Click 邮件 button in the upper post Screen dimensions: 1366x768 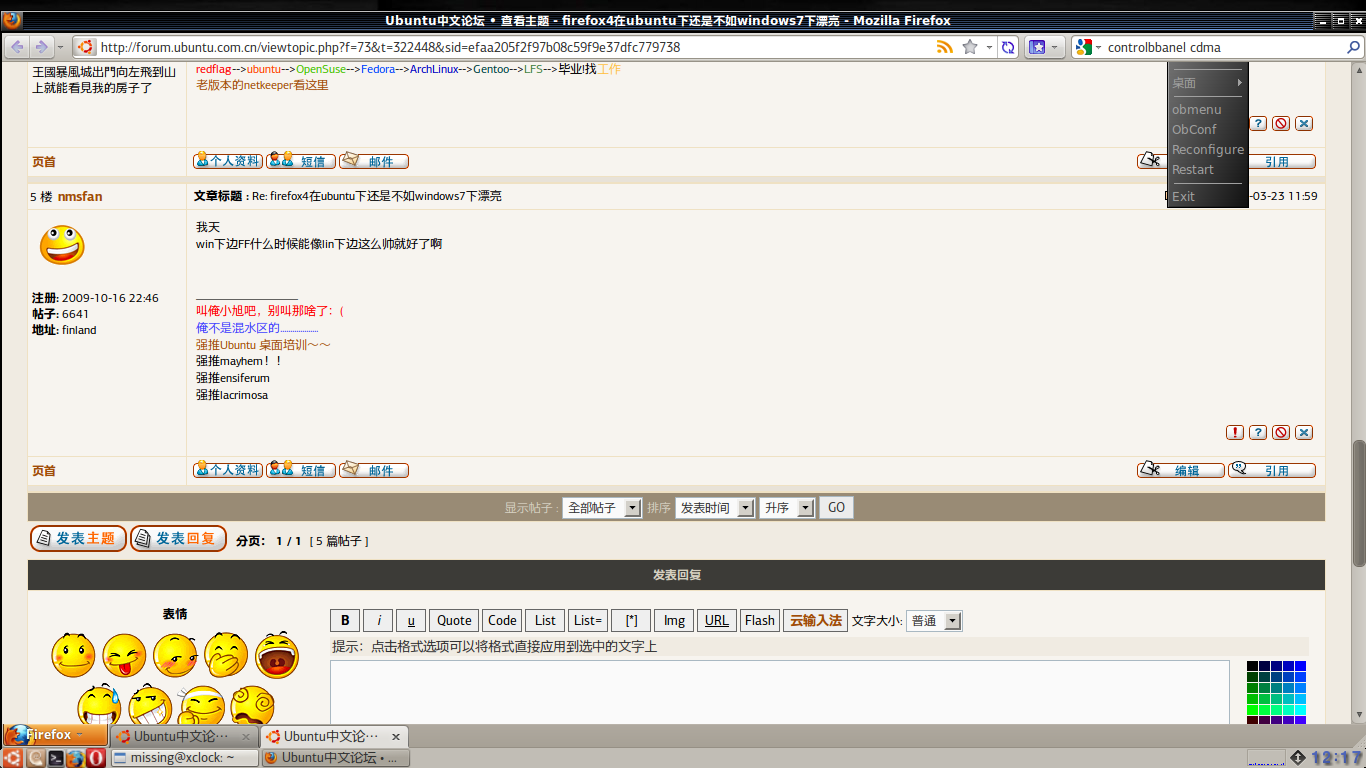coord(374,161)
